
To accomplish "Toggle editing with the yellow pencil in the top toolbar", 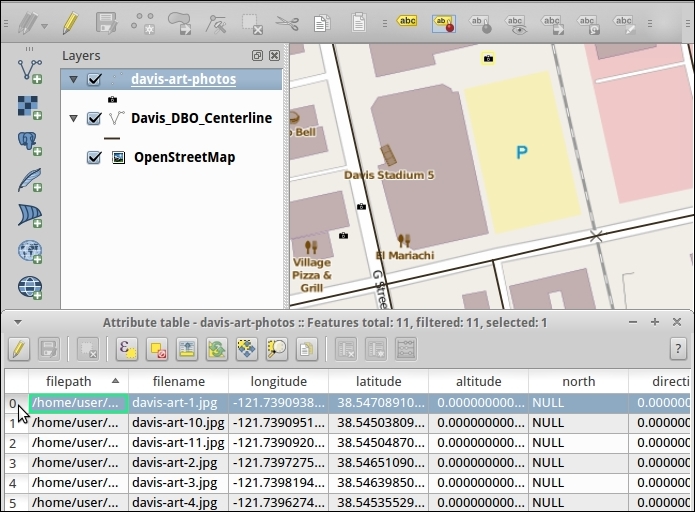I will click(x=71, y=21).
